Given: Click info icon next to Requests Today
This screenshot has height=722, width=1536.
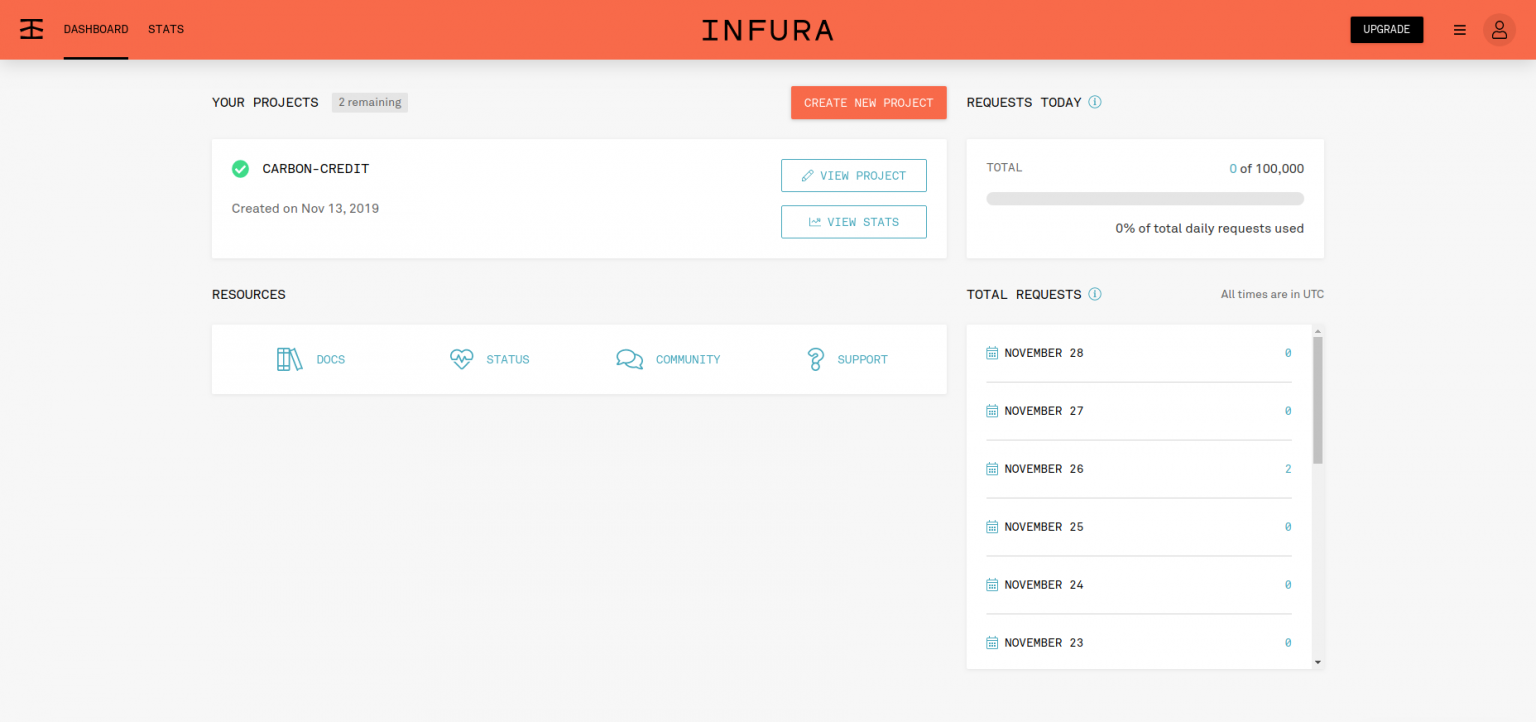Looking at the screenshot, I should [x=1095, y=102].
